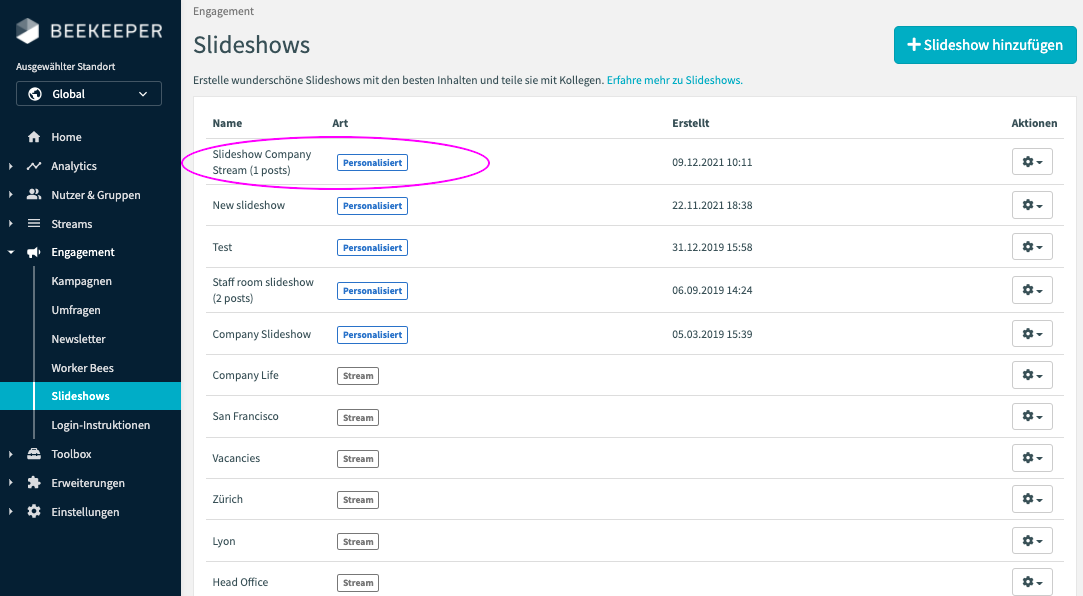Click the Analytics chart icon

34,166
